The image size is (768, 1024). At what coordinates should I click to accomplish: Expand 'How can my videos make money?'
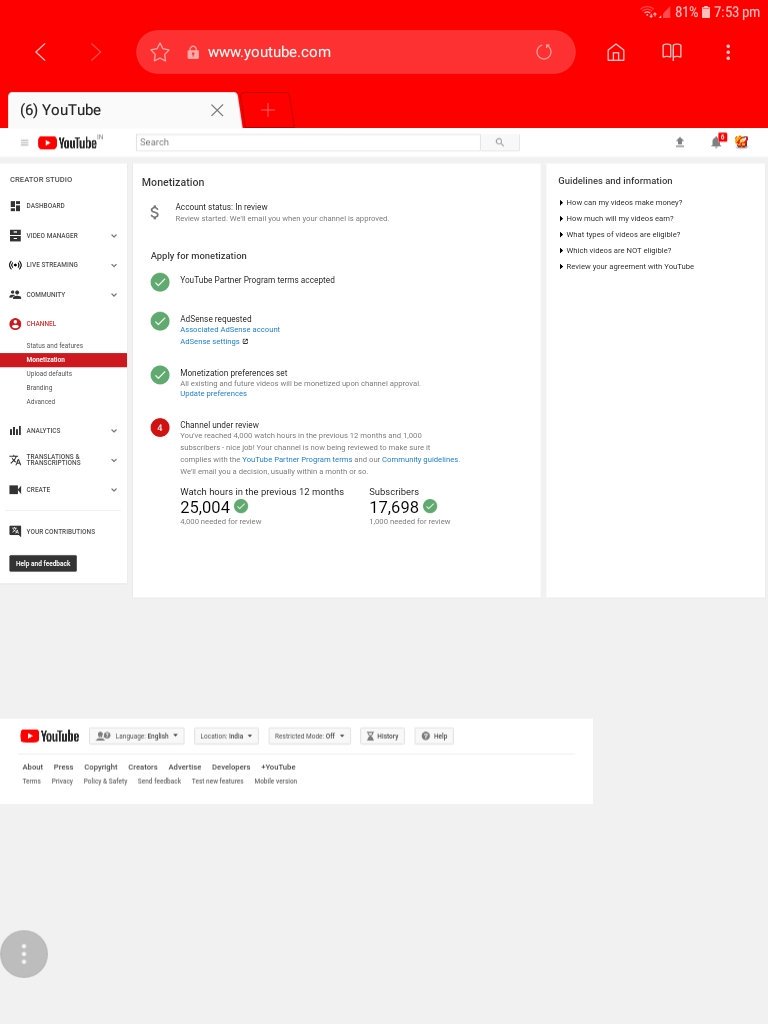point(621,202)
